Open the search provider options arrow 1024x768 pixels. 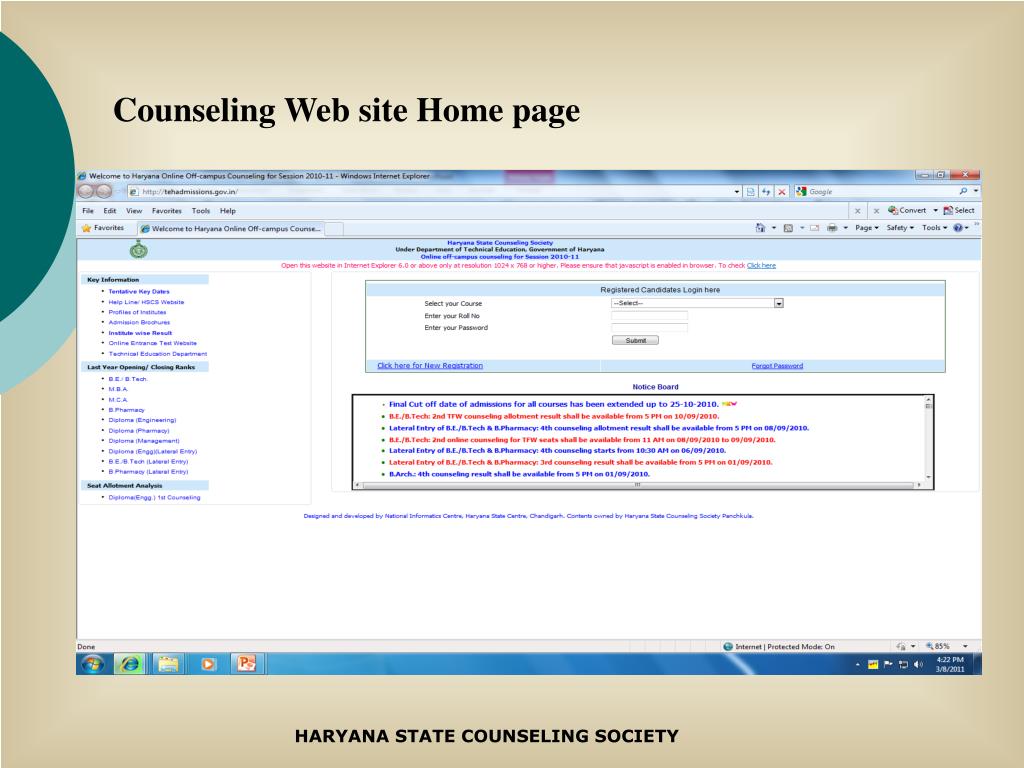pos(976,191)
